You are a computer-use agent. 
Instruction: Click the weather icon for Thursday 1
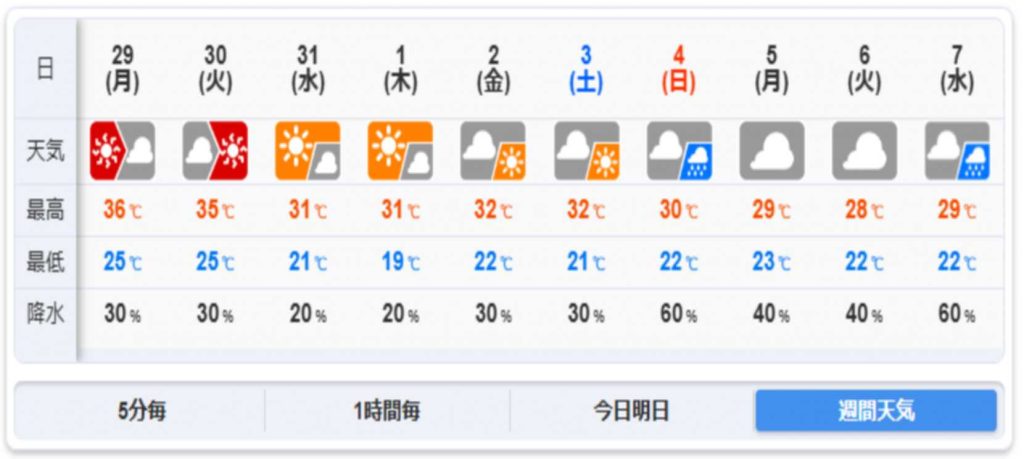point(400,151)
